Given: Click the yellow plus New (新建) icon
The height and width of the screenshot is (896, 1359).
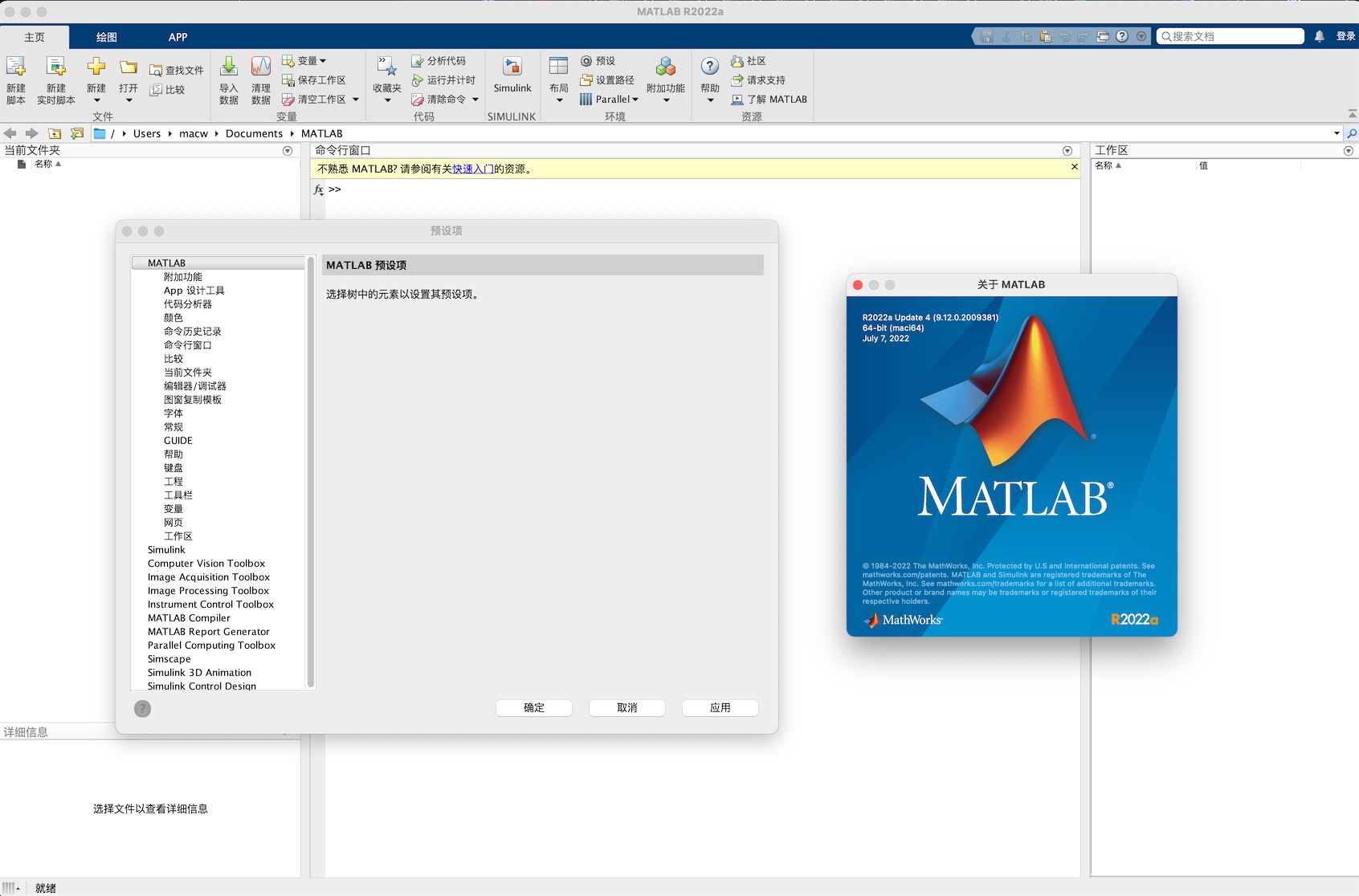Looking at the screenshot, I should 96,66.
